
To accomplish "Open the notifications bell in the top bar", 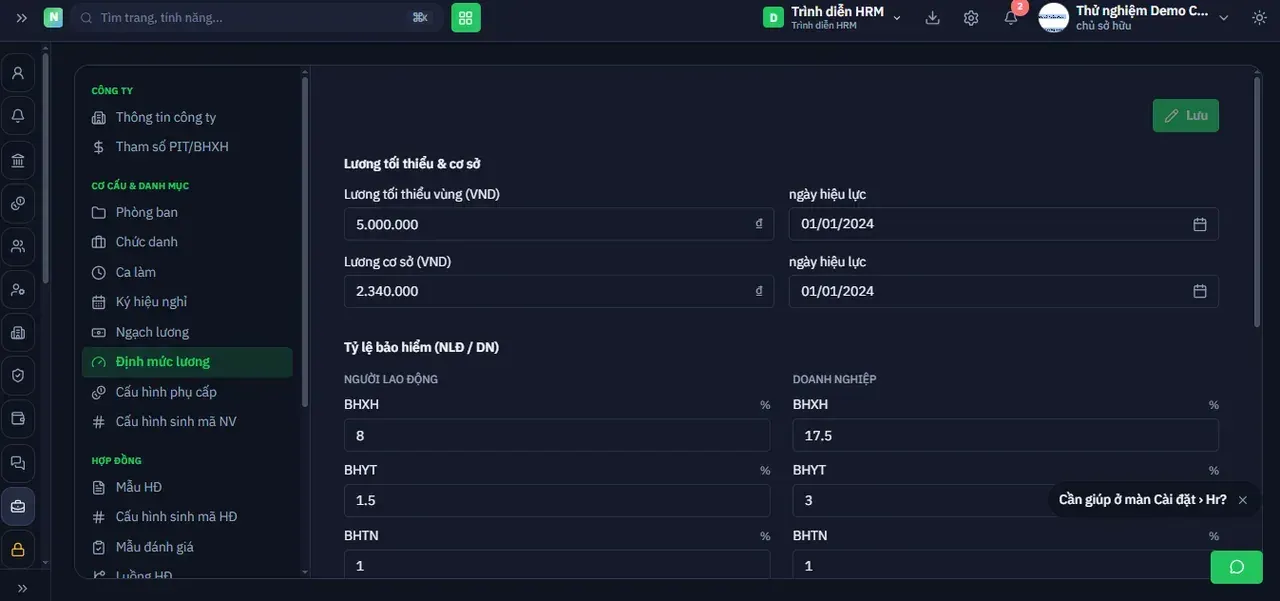I will [1011, 18].
